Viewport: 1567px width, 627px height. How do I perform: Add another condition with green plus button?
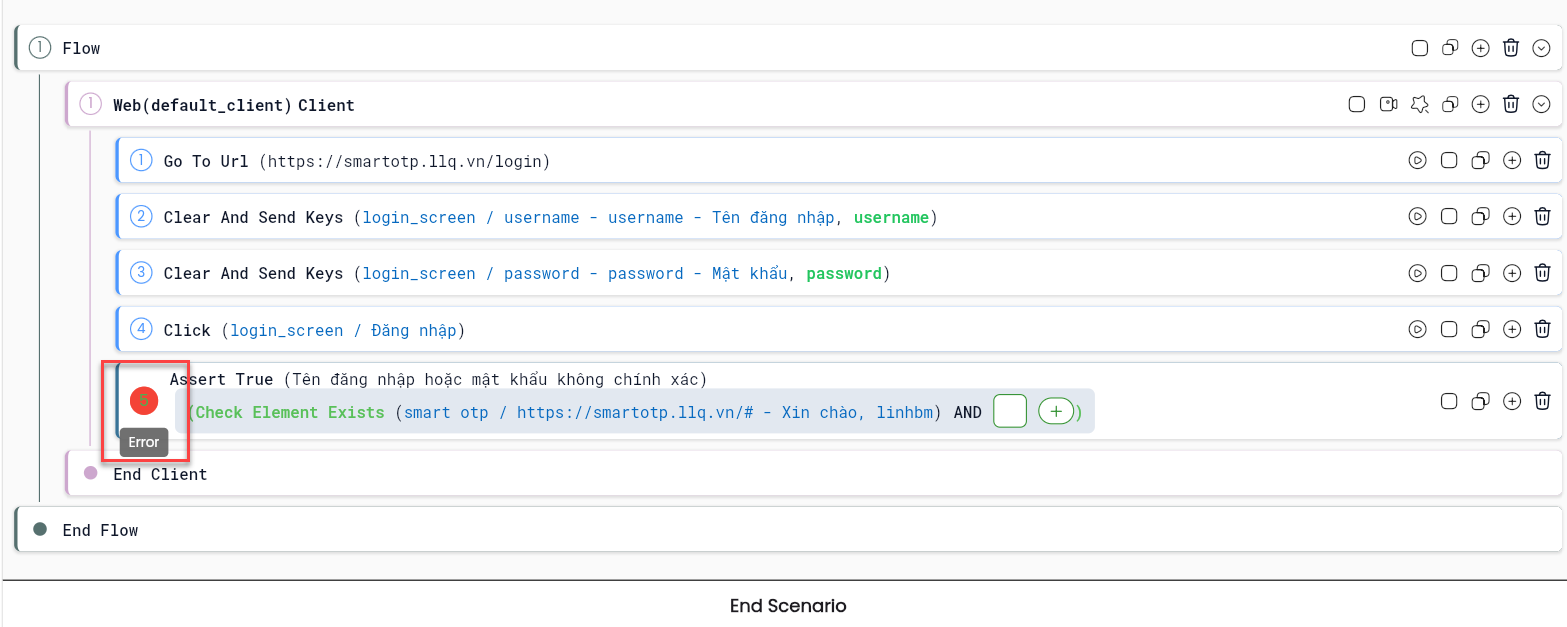pyautogui.click(x=1056, y=412)
